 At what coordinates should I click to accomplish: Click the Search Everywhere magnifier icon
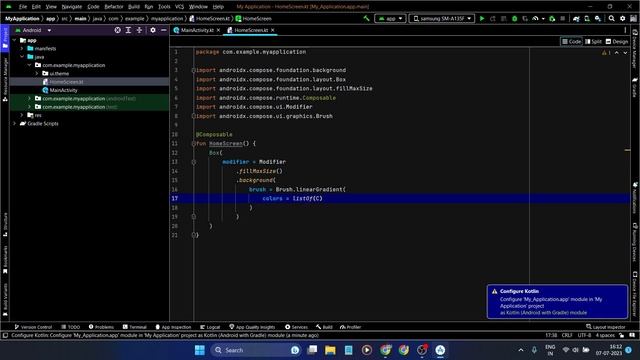pyautogui.click(x=611, y=18)
